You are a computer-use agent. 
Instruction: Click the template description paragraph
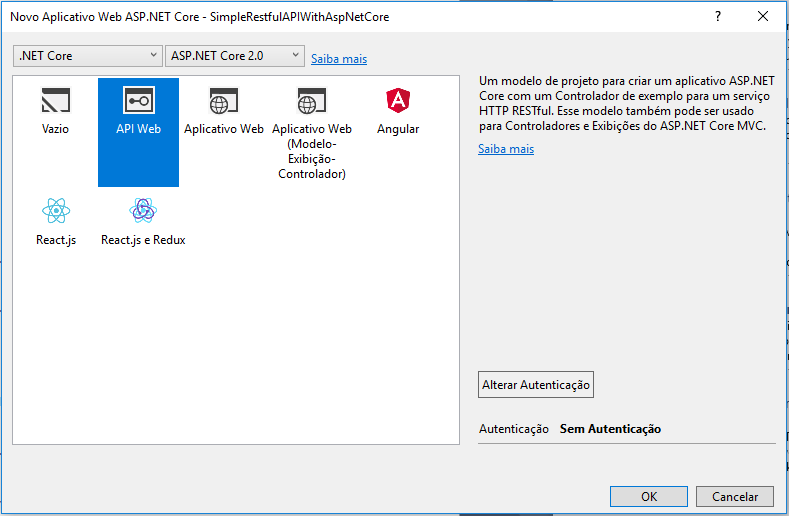626,104
